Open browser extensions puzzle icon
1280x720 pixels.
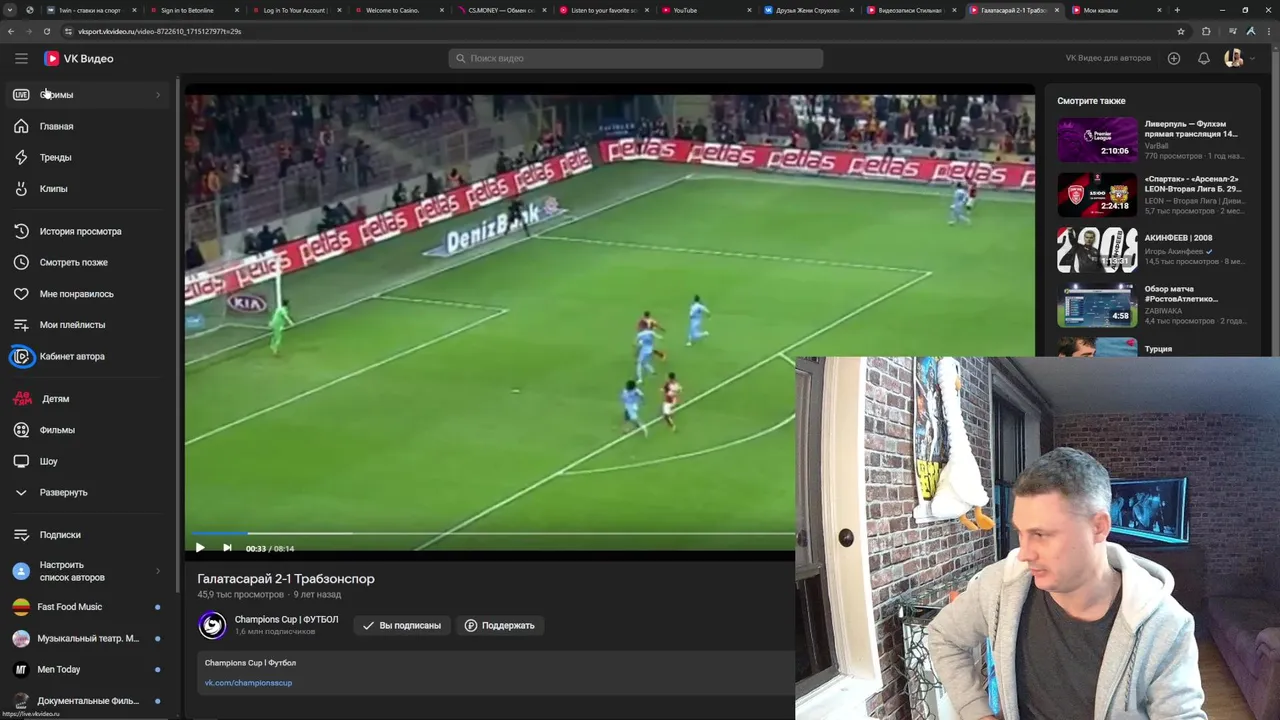pyautogui.click(x=1206, y=31)
